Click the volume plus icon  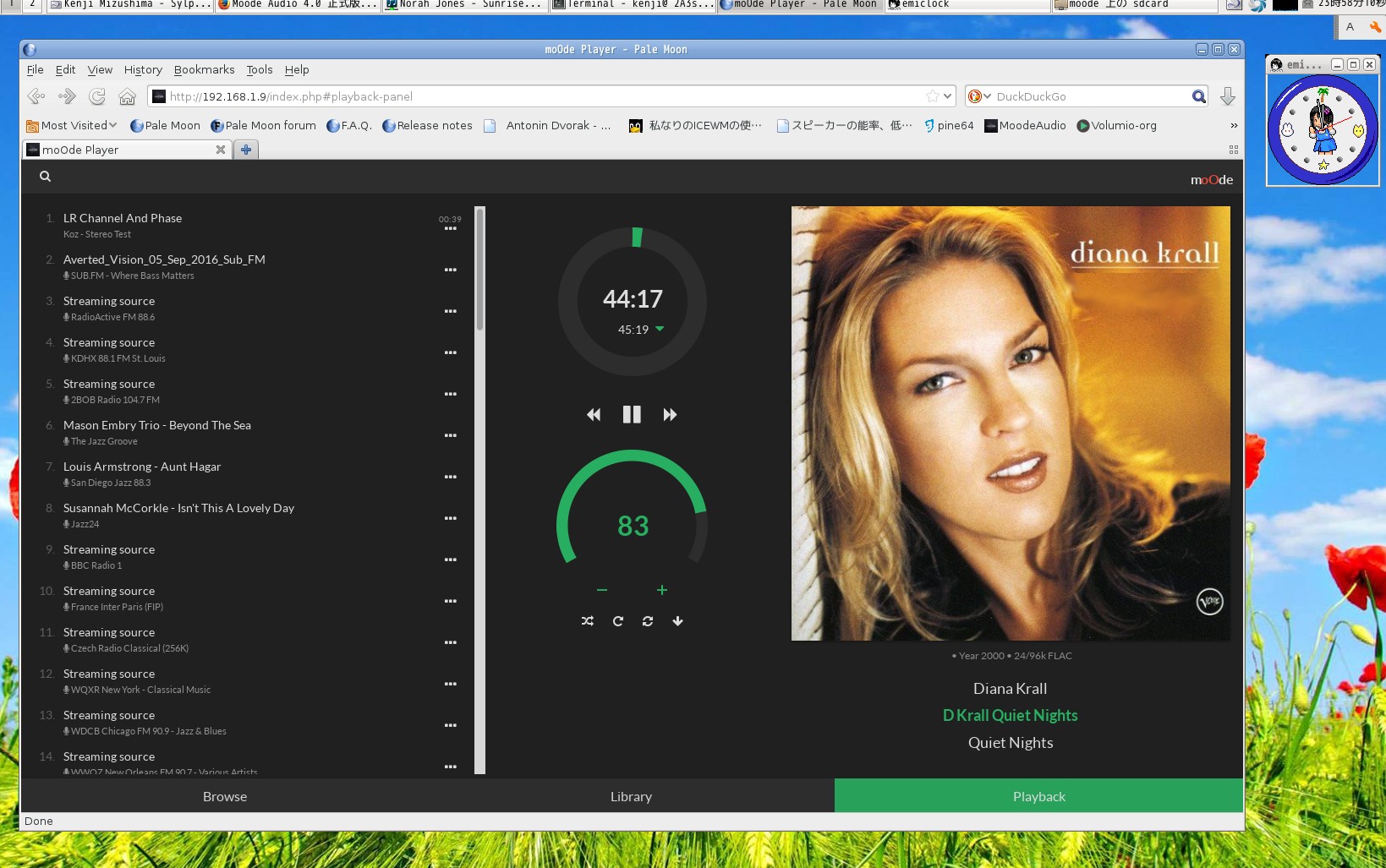click(662, 590)
